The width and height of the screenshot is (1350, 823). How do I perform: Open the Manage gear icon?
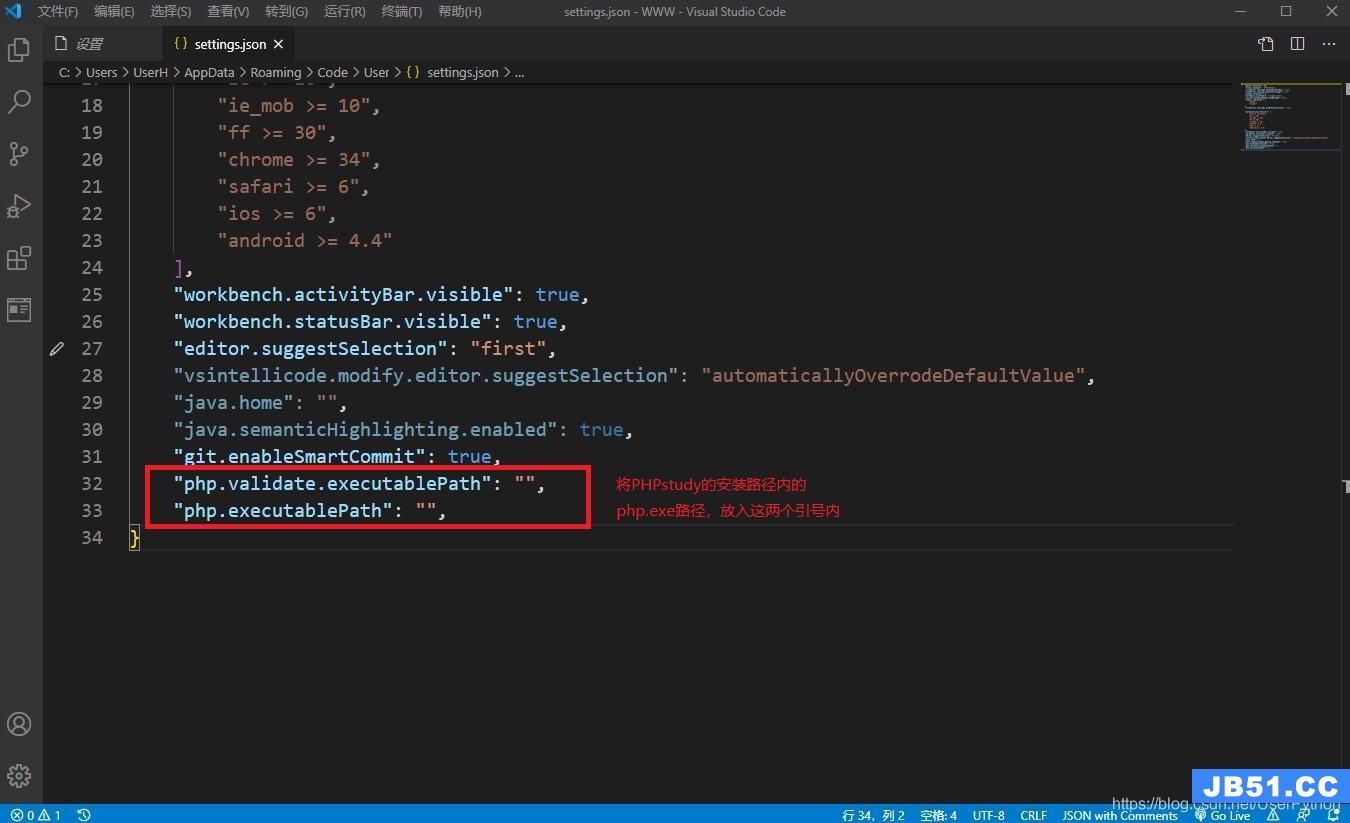pos(19,776)
